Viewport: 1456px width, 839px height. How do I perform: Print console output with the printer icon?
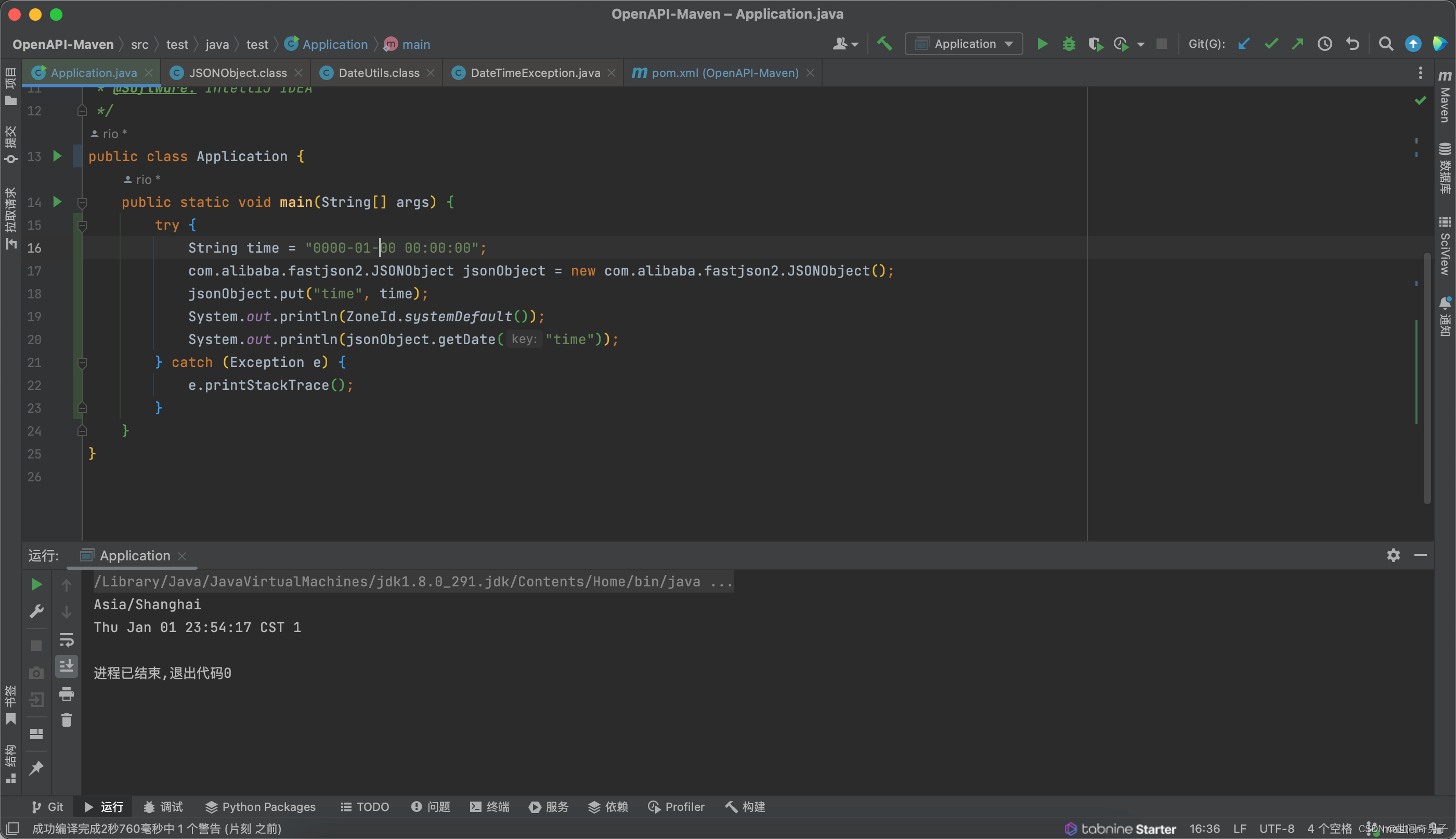[66, 694]
